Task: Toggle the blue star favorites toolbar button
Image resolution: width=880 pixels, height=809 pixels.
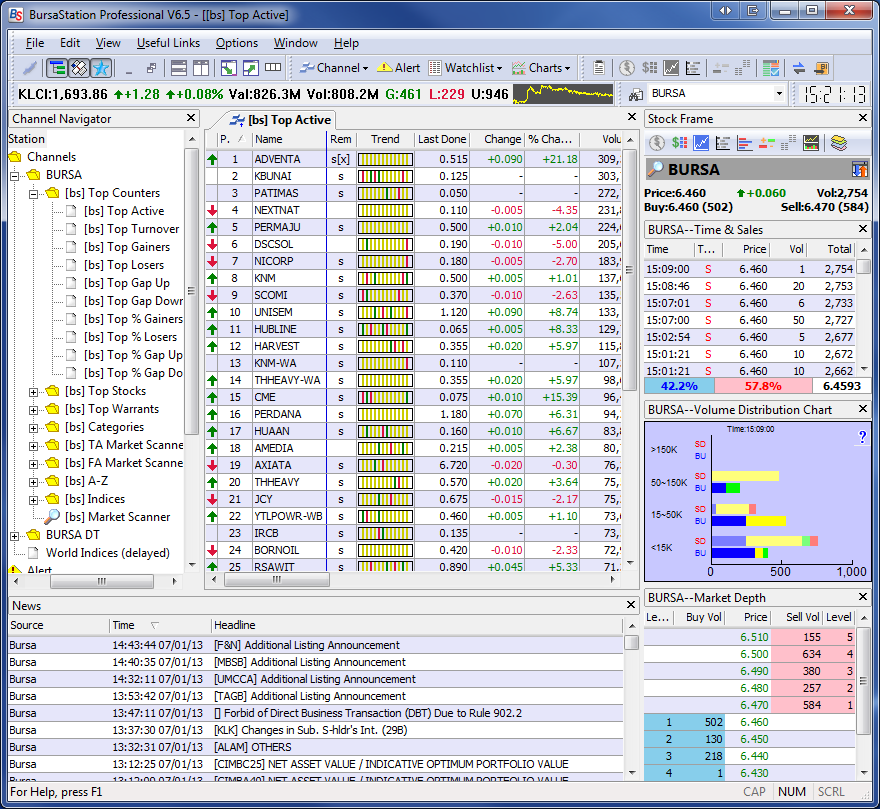Action: [x=101, y=68]
